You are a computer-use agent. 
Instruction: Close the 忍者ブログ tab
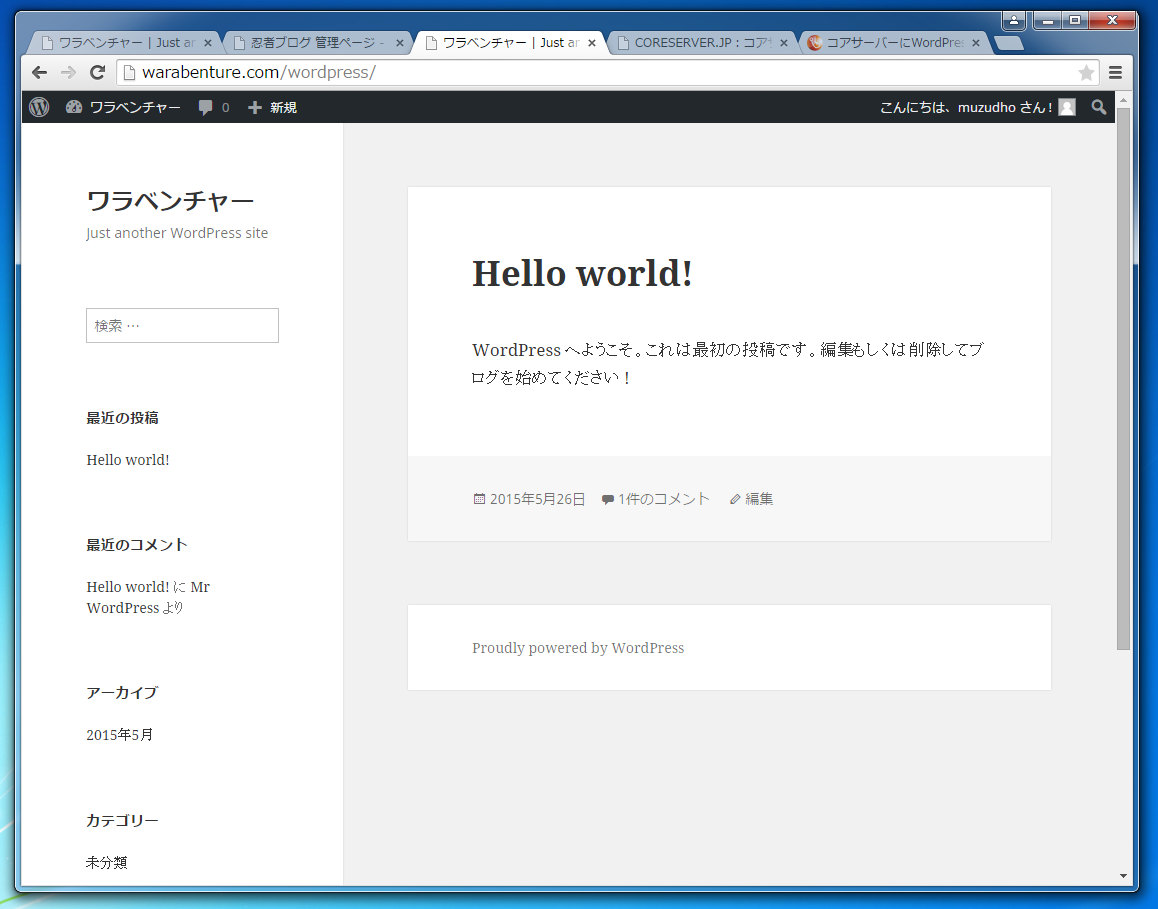400,43
